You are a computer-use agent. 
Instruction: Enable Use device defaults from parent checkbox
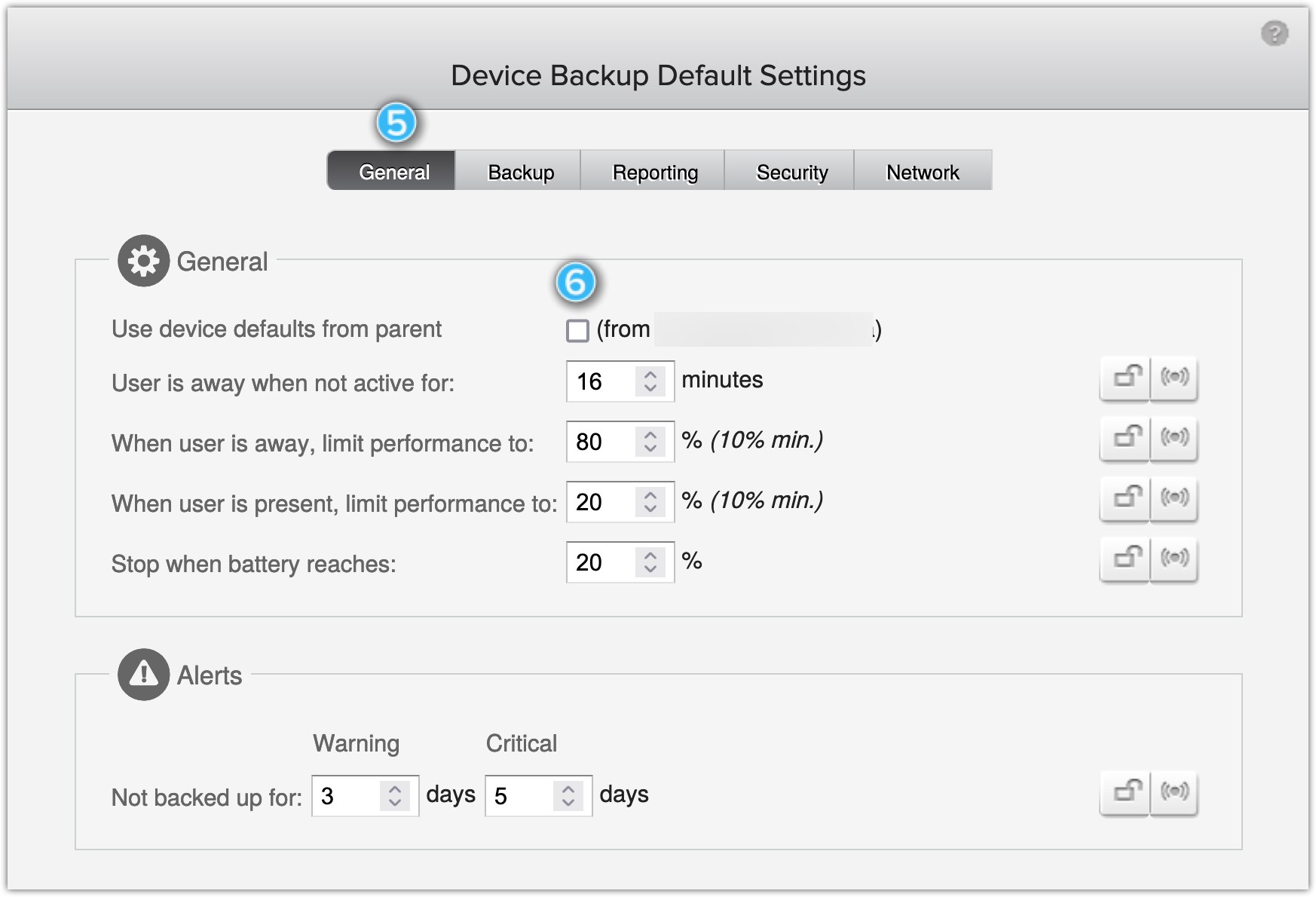coord(577,330)
